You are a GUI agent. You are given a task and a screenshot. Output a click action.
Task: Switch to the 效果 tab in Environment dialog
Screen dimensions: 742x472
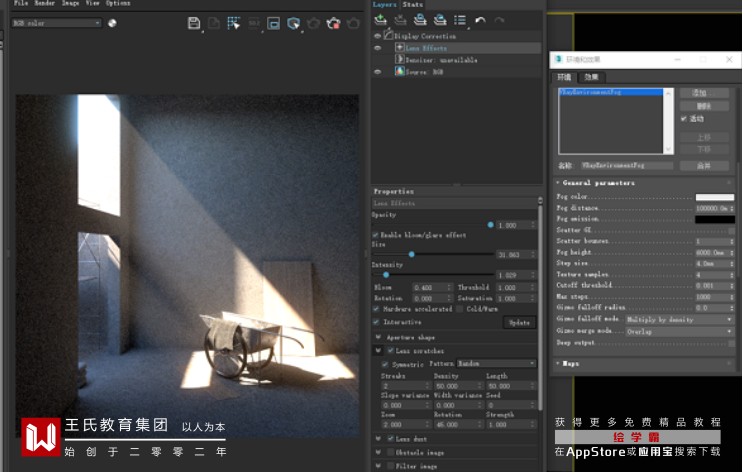click(x=591, y=77)
